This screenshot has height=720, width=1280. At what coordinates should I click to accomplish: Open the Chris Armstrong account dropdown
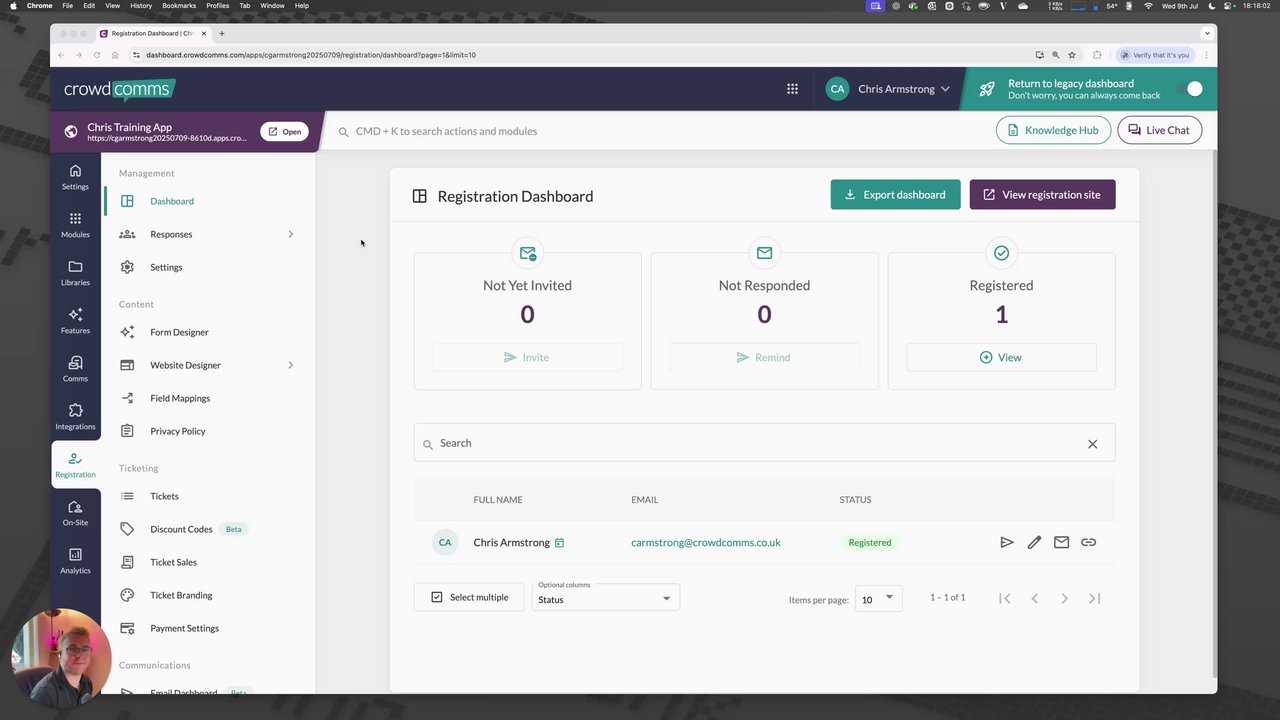(888, 89)
